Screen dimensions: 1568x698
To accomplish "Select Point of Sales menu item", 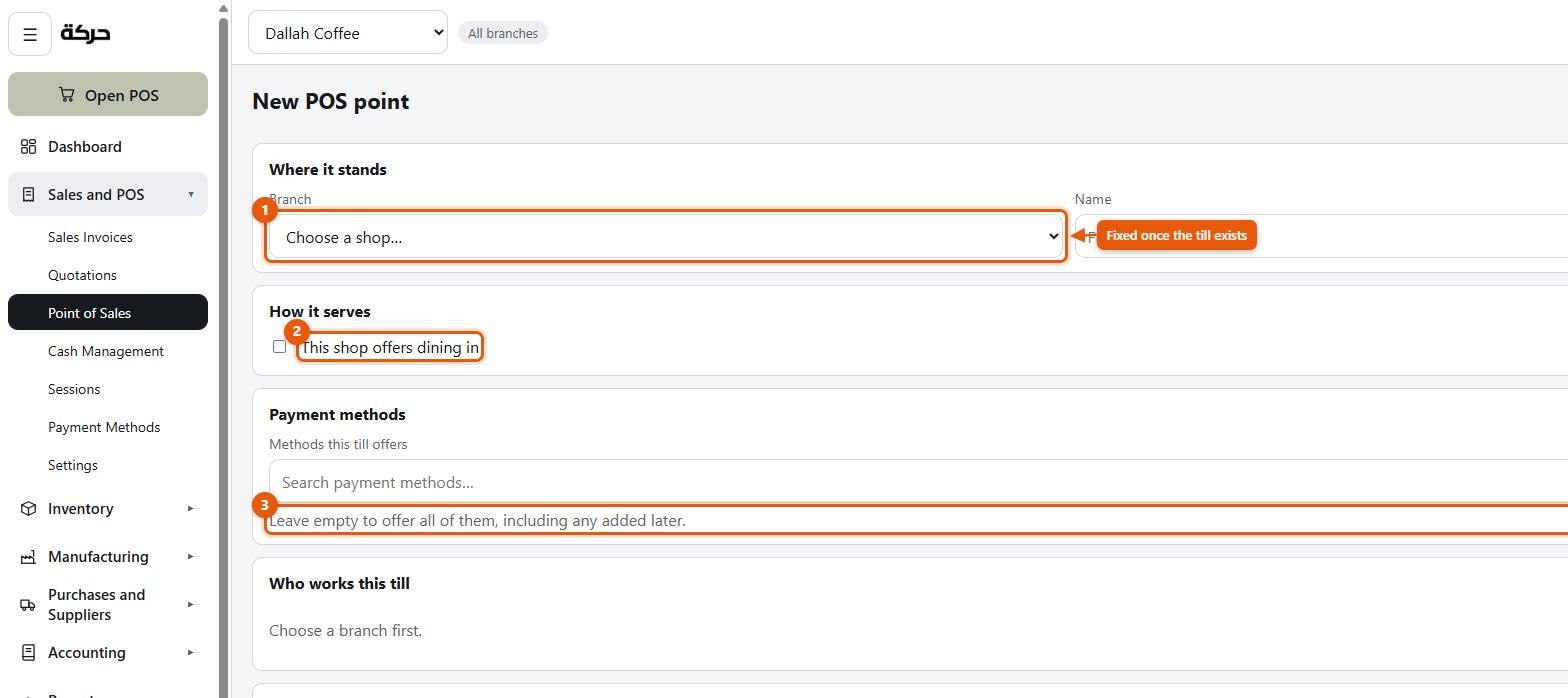I will pyautogui.click(x=108, y=312).
